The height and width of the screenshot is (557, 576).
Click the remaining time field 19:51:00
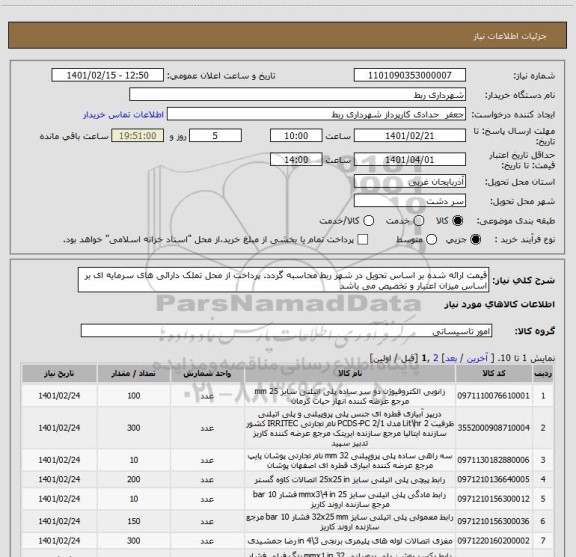(x=138, y=136)
